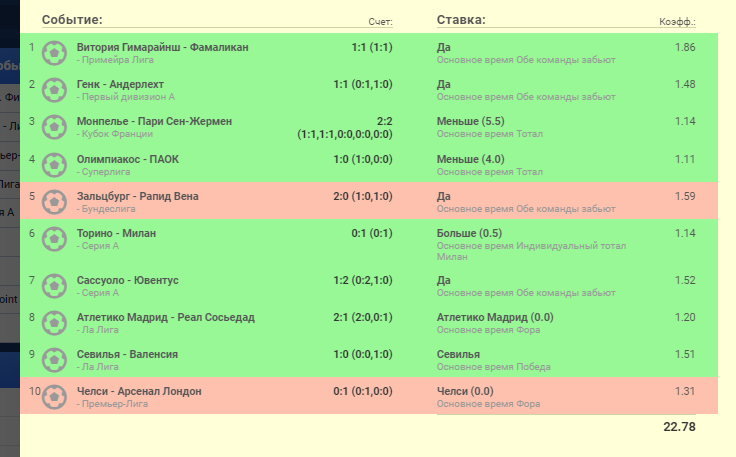The width and height of the screenshot is (736, 457).
Task: Click the soccer ball icon beside Генк - Андерлехт
Action: point(54,90)
